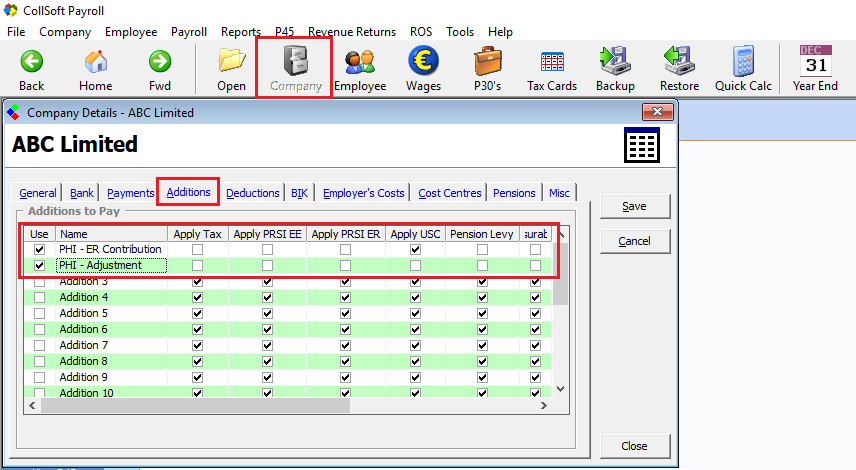Screen dimensions: 856x470
Task: Switch to the Deductions tab
Action: [252, 193]
